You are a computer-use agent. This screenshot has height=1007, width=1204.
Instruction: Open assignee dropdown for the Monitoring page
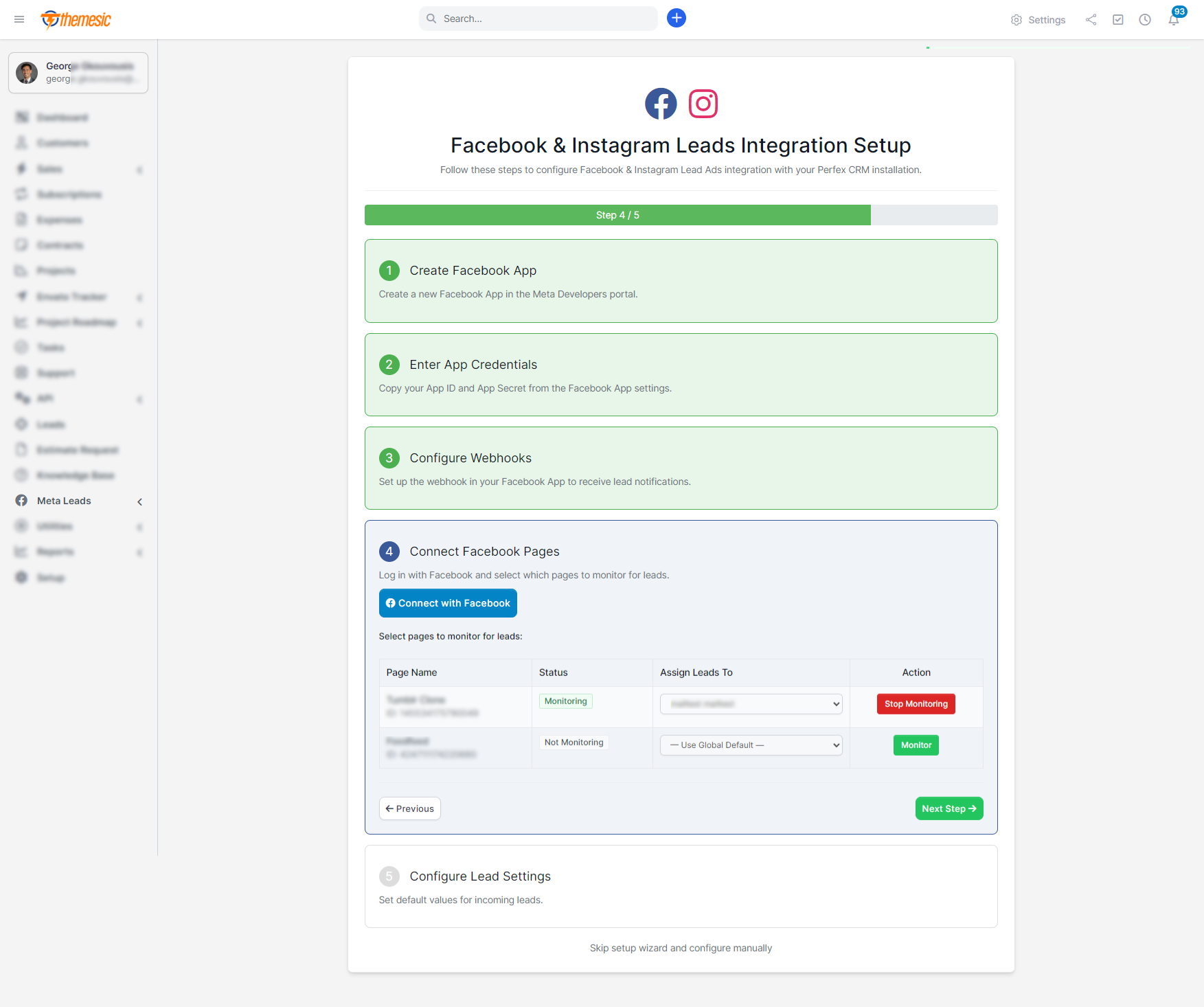point(751,704)
